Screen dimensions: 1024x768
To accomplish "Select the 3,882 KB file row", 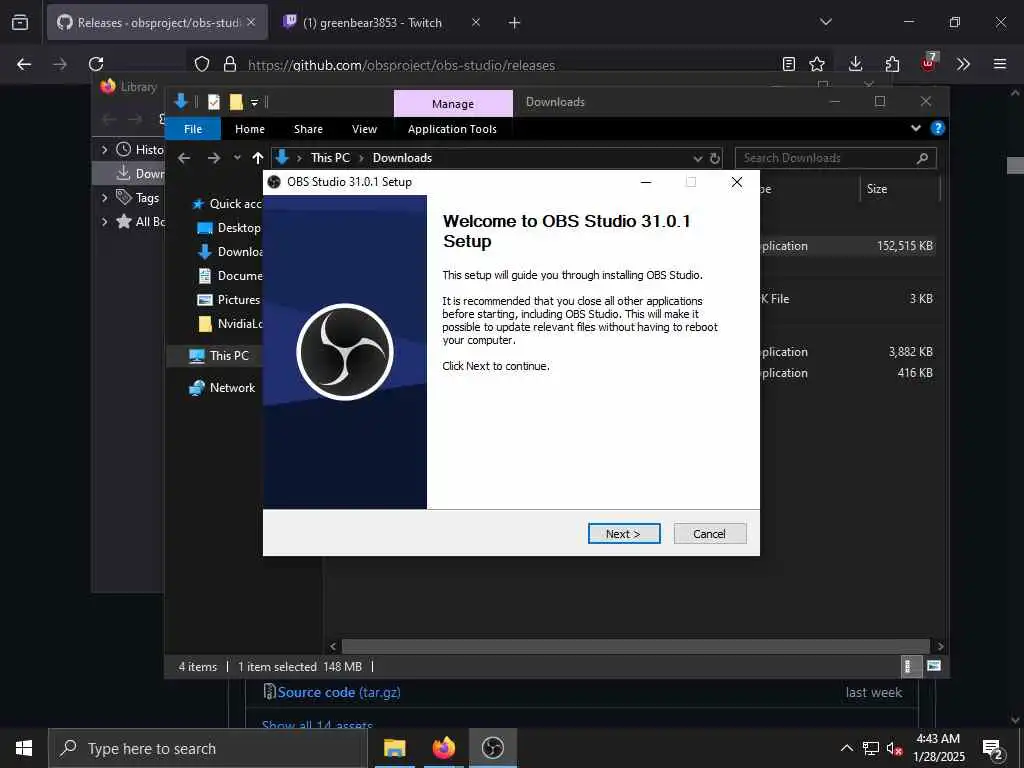I will [848, 351].
